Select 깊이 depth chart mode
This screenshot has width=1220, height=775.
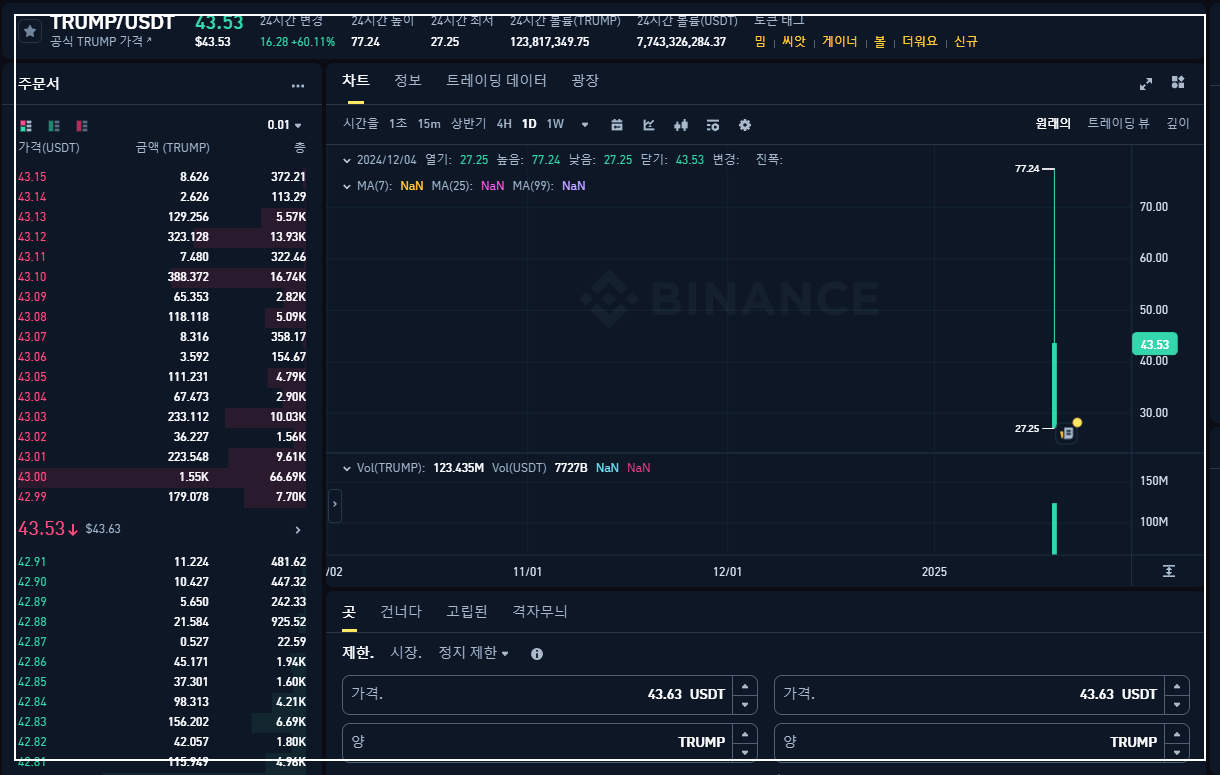click(x=1178, y=124)
